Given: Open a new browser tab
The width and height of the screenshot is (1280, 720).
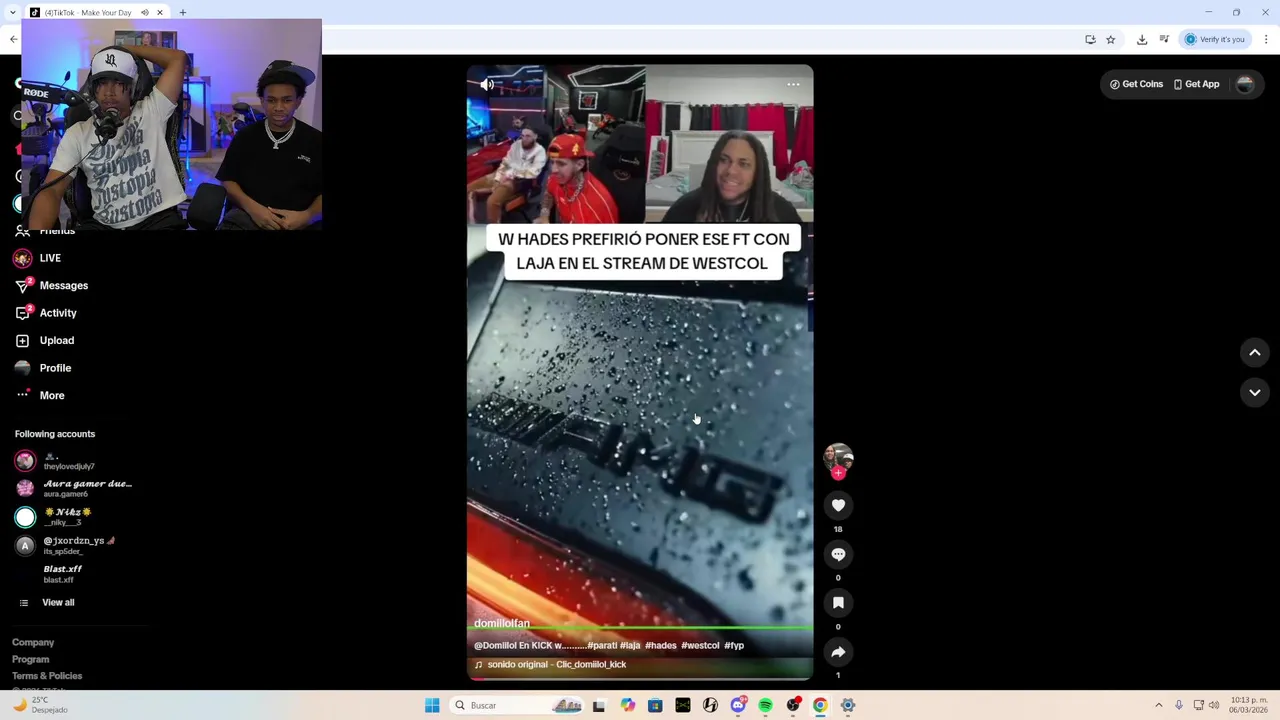Looking at the screenshot, I should click(x=182, y=13).
